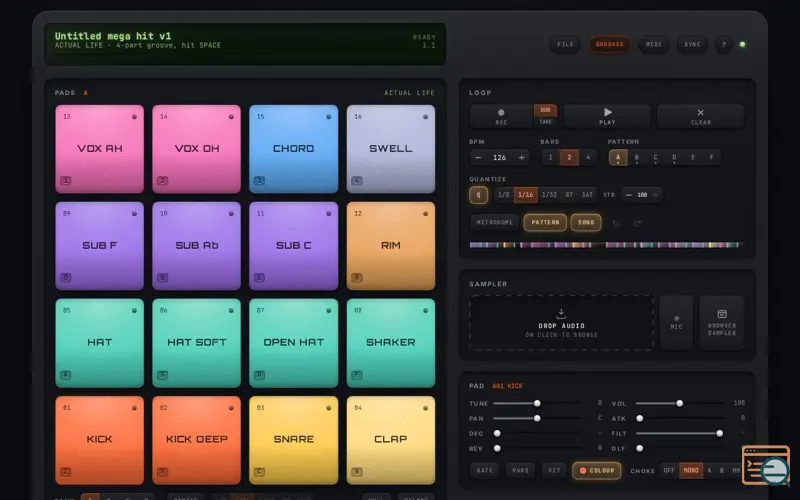Adjust the ATK attack slider
The height and width of the screenshot is (500, 800).
(680, 418)
